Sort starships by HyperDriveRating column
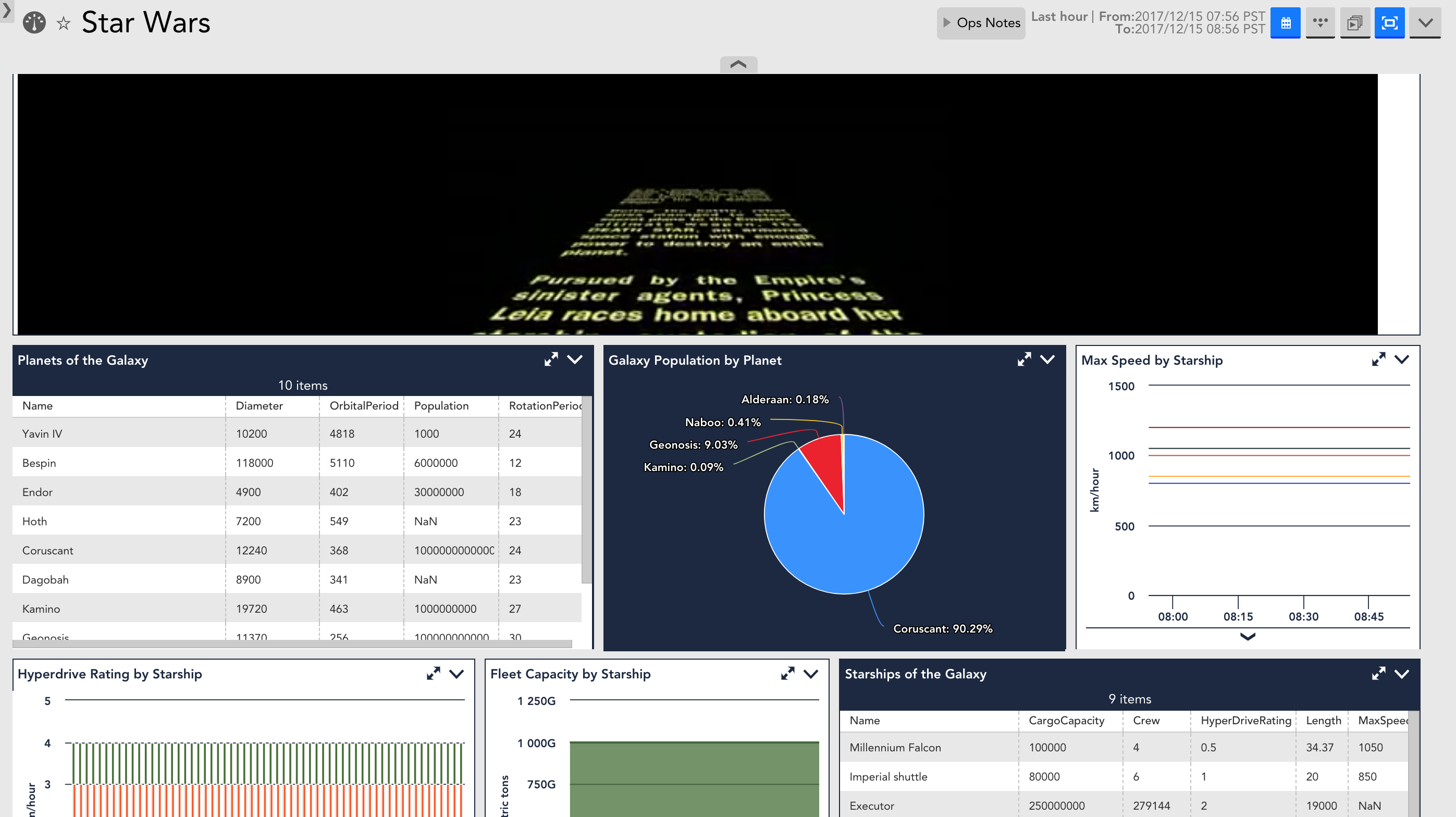 1243,721
